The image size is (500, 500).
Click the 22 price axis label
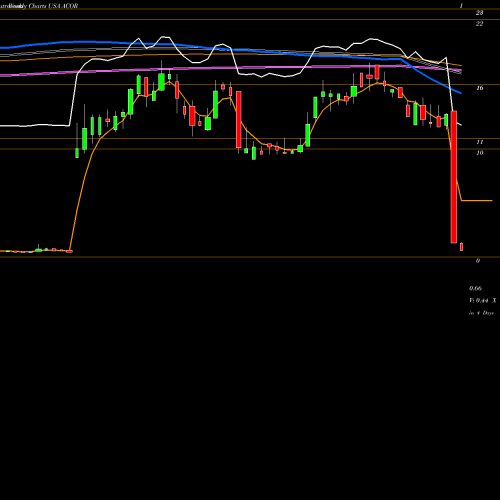click(x=479, y=23)
